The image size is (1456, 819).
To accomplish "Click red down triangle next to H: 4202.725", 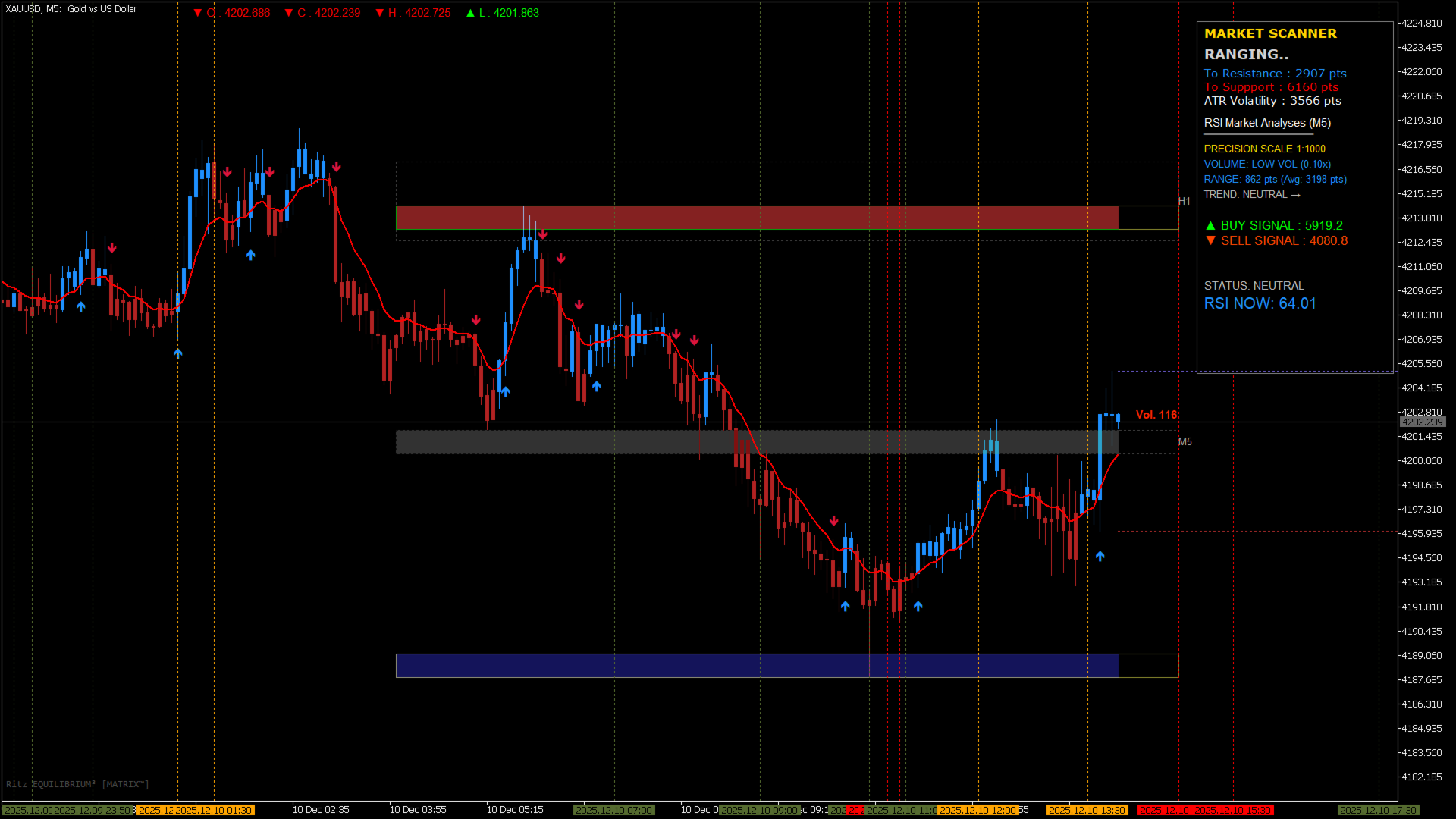I will tap(380, 13).
